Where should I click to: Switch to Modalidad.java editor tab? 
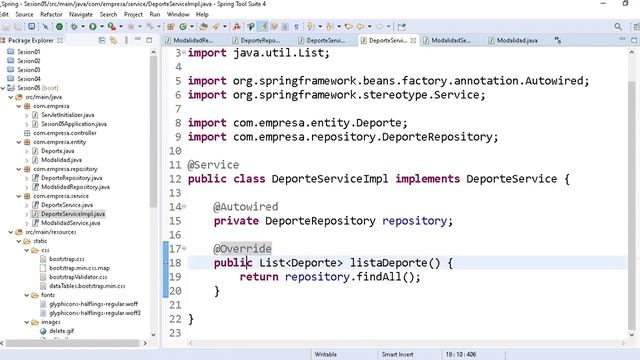point(513,40)
